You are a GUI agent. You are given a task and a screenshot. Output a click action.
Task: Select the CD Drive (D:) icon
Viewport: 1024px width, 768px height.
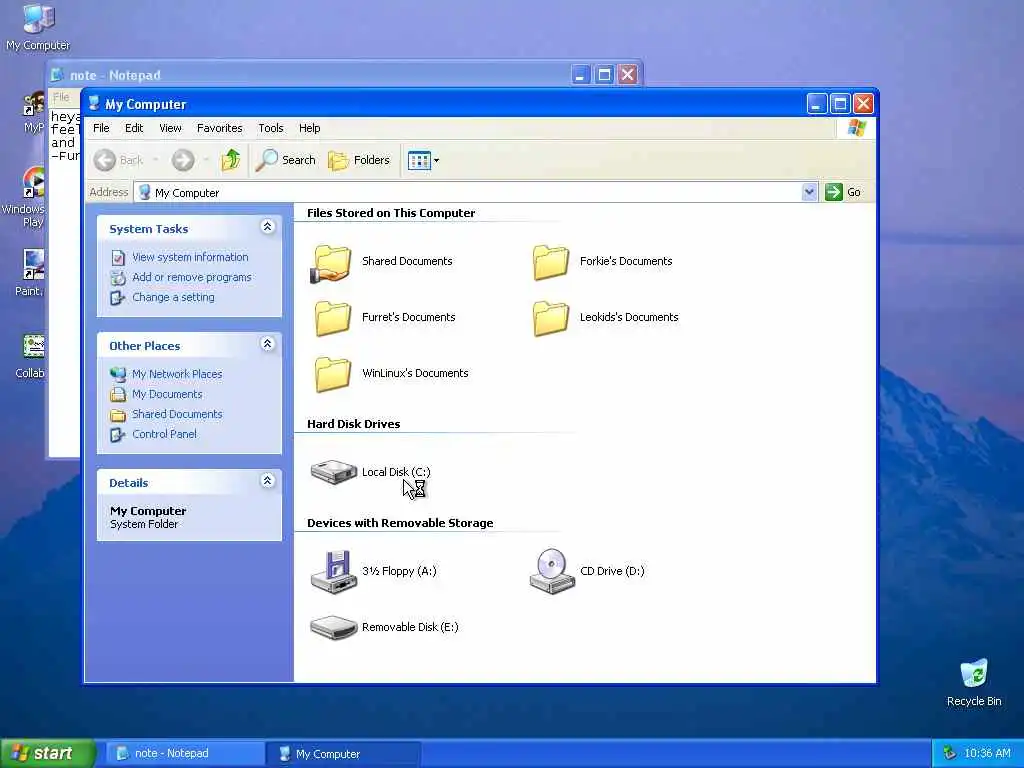point(552,571)
